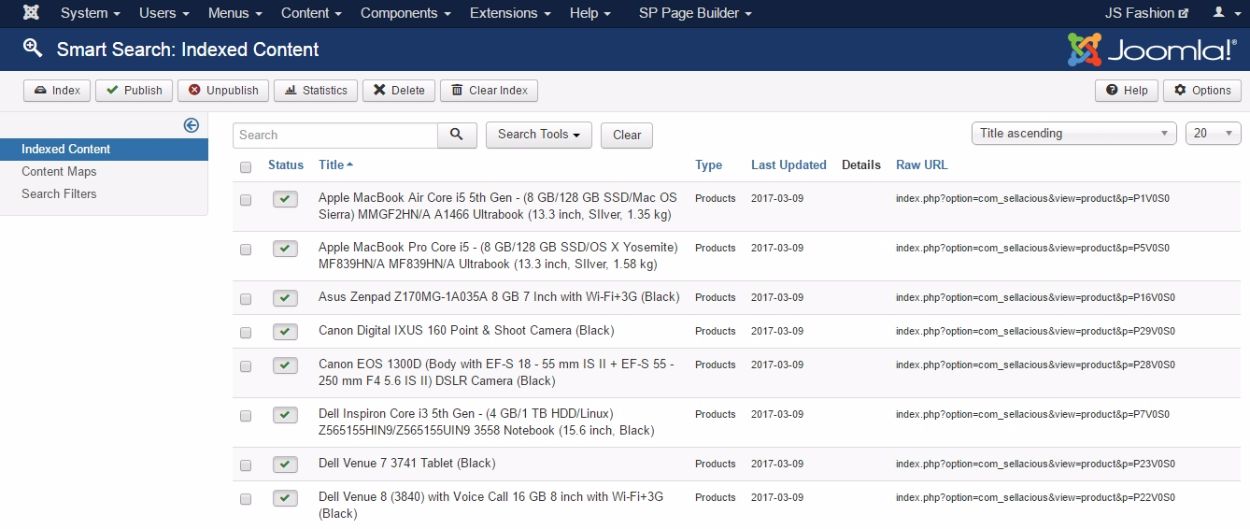Open the Options settings button
The height and width of the screenshot is (529, 1250).
pos(1202,90)
